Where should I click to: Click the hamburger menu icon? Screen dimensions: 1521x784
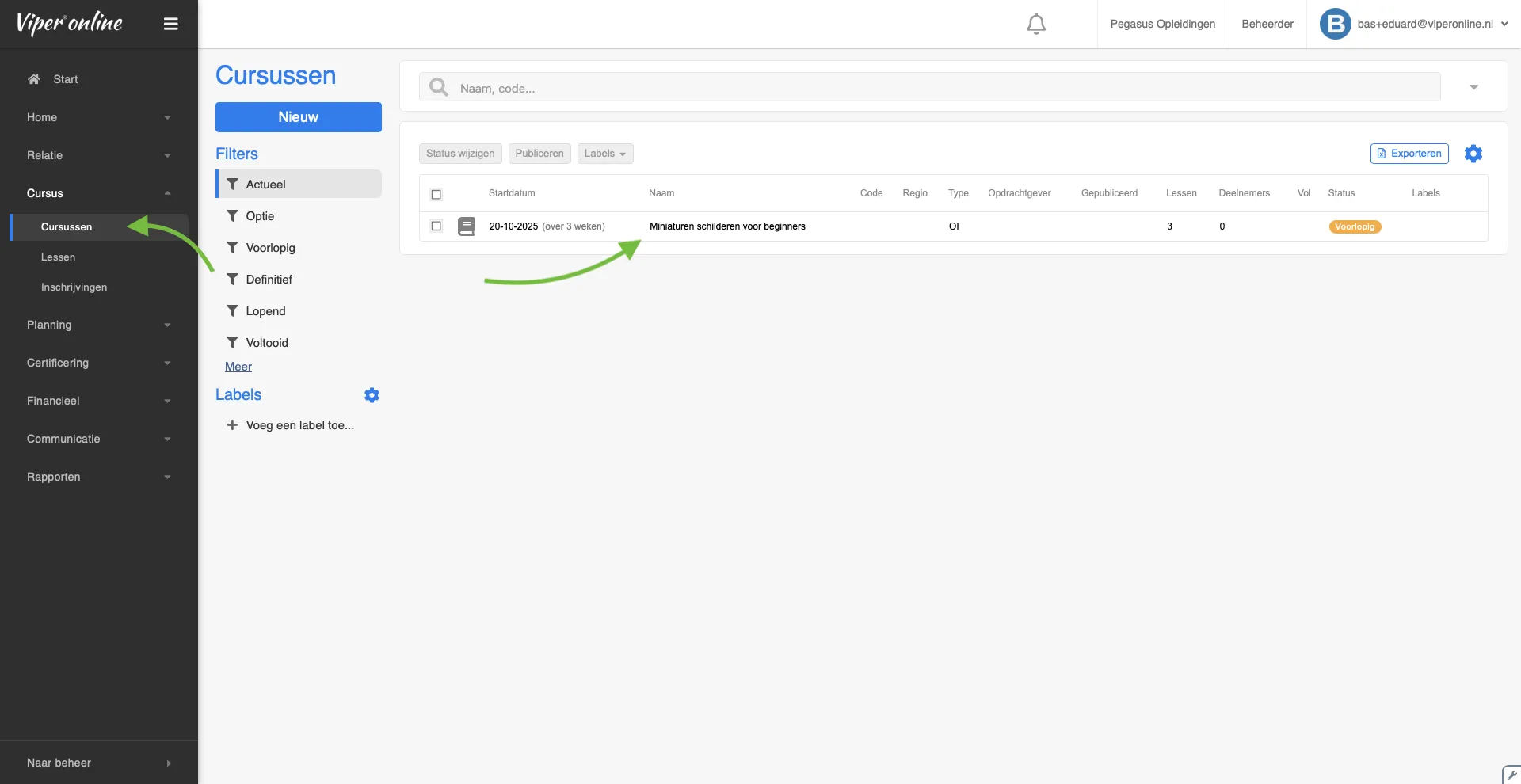click(170, 24)
